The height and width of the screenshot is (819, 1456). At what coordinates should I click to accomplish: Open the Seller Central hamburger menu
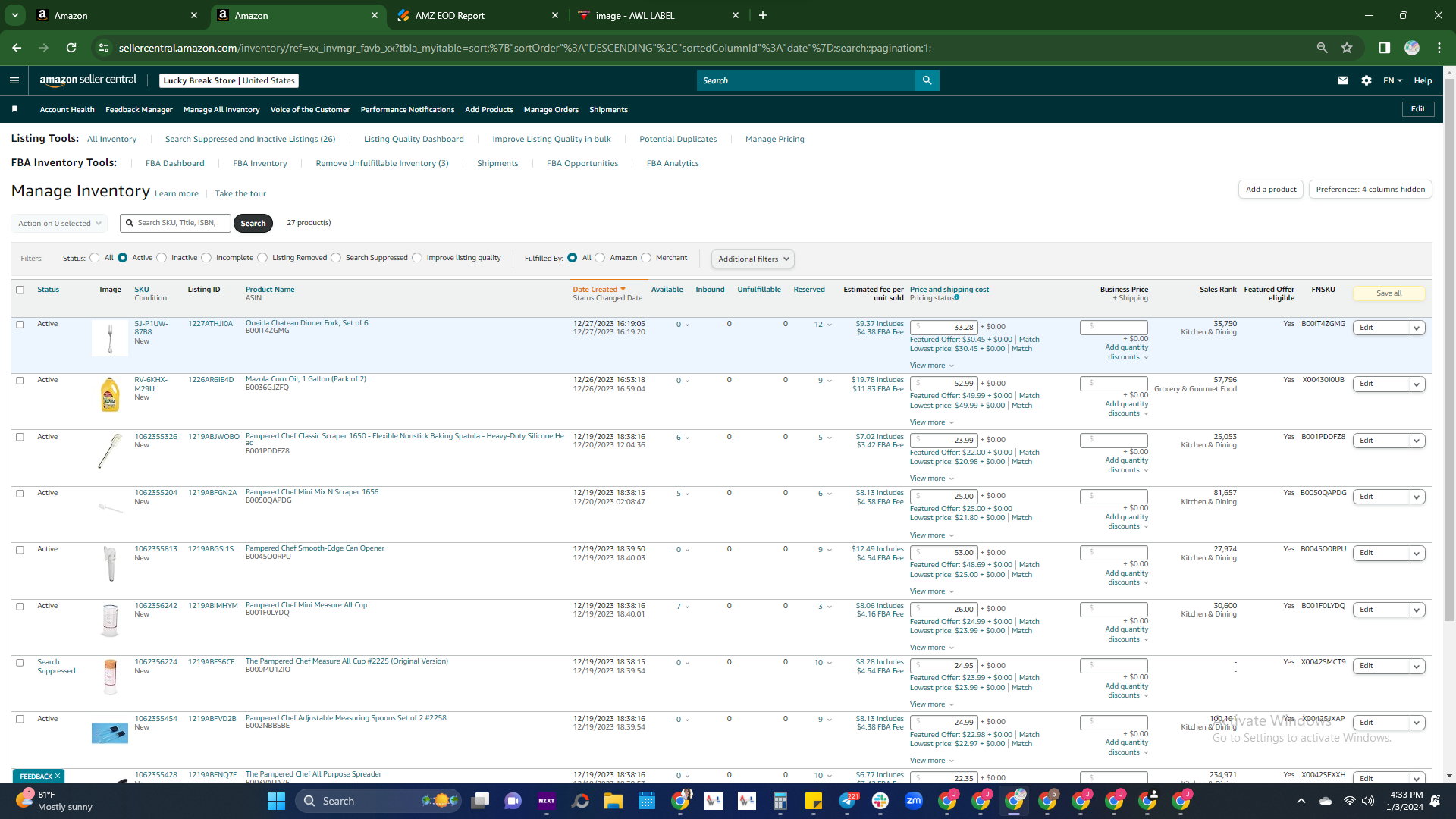(14, 80)
